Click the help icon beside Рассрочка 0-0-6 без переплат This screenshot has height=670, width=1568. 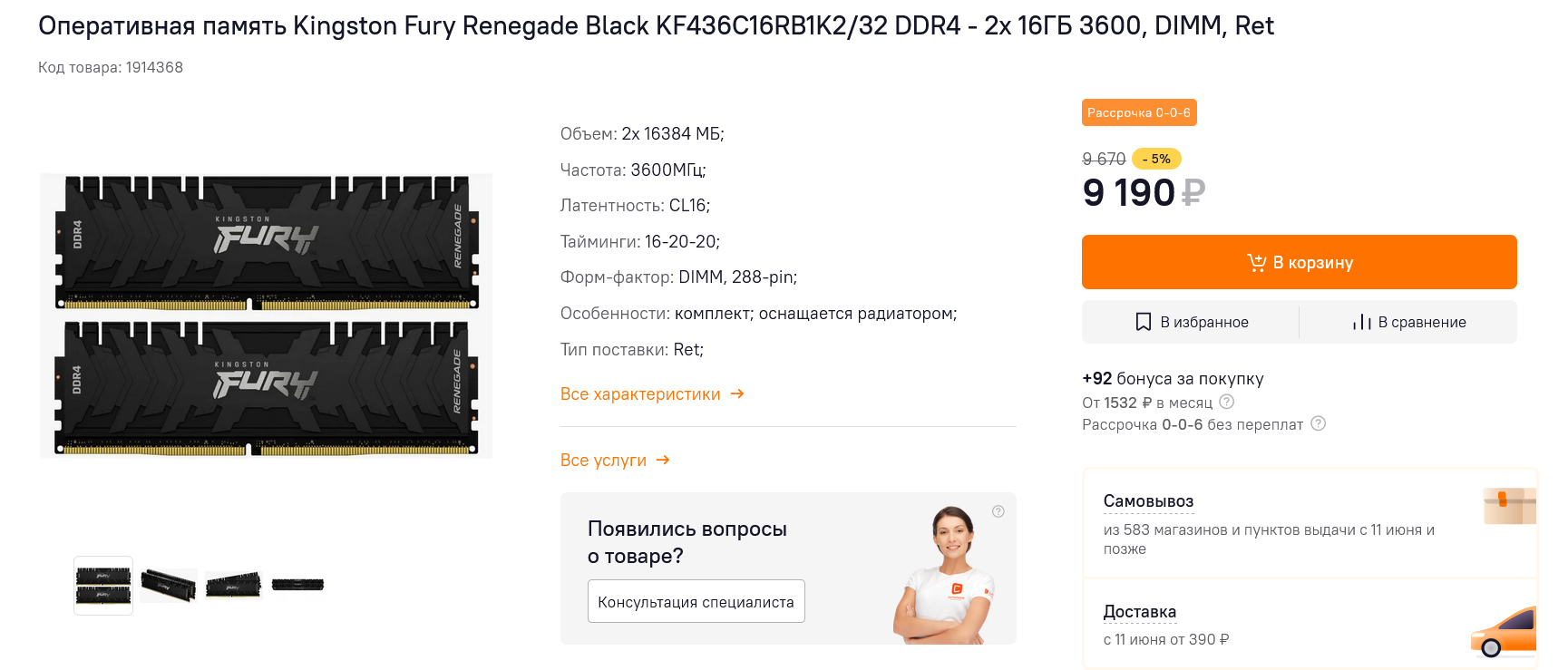point(1319,423)
